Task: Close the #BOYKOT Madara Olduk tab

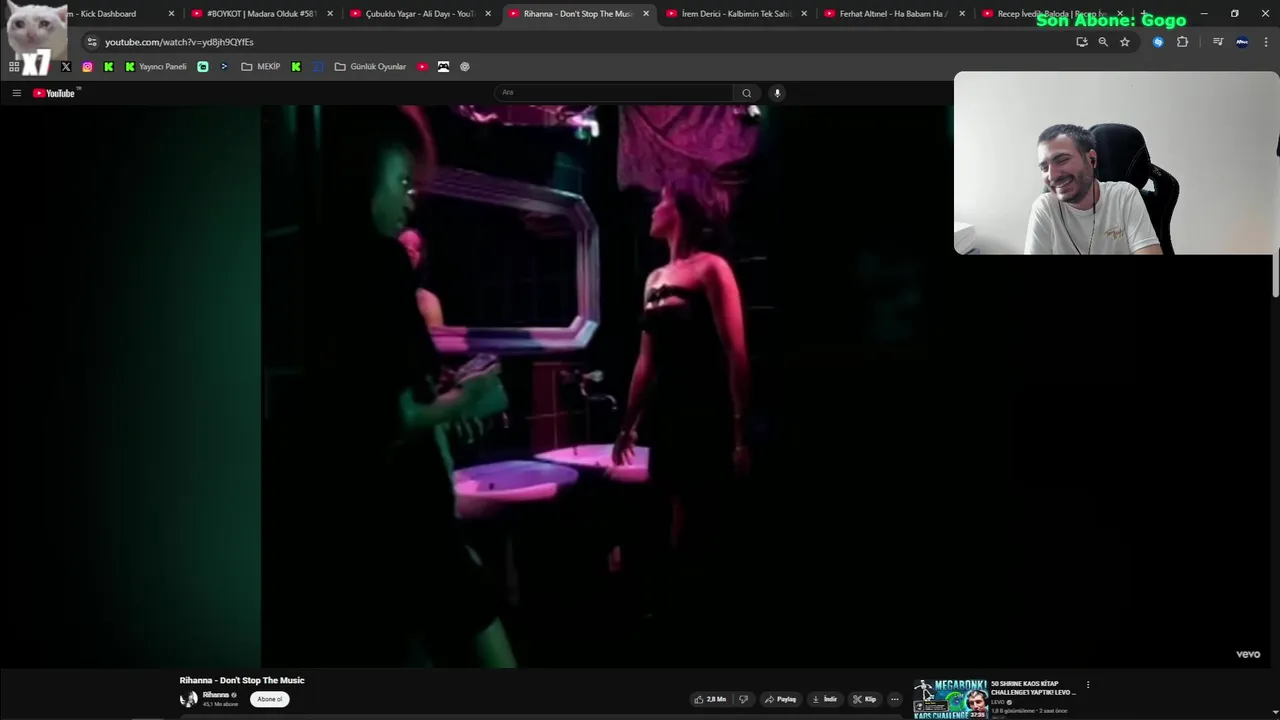Action: [330, 14]
